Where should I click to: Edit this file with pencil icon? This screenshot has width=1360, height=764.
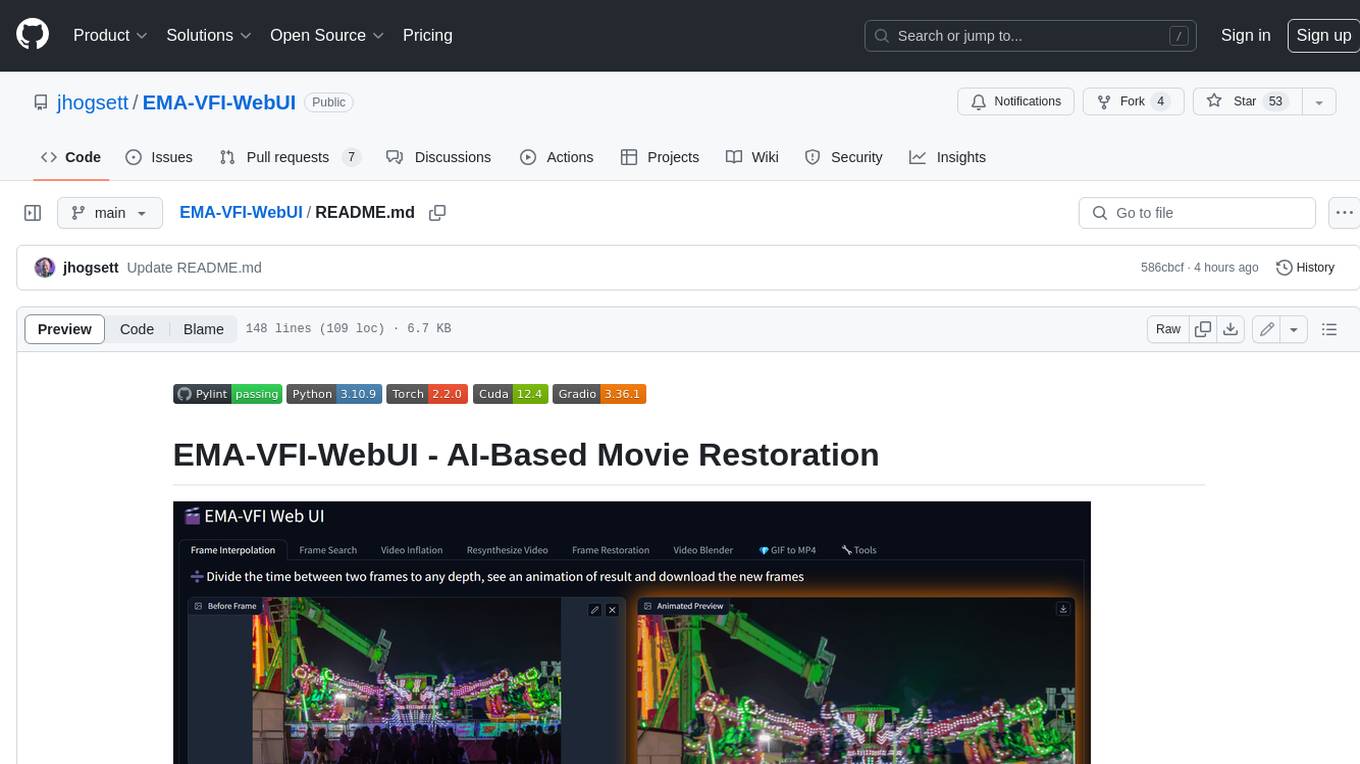point(1267,329)
